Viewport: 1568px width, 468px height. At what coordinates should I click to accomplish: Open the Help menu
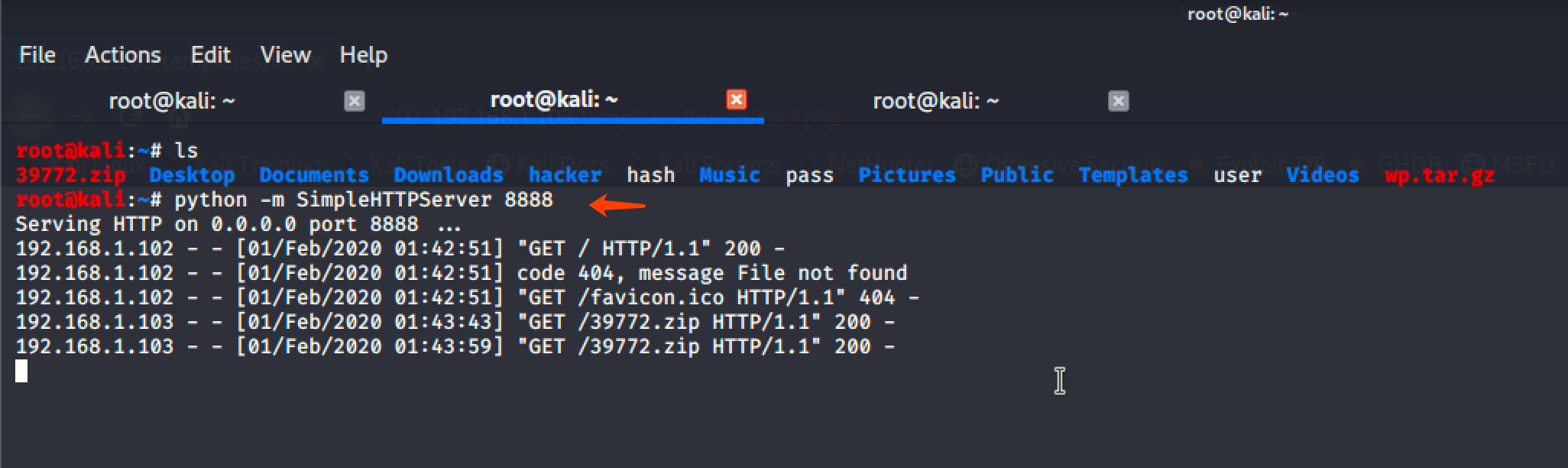[363, 55]
